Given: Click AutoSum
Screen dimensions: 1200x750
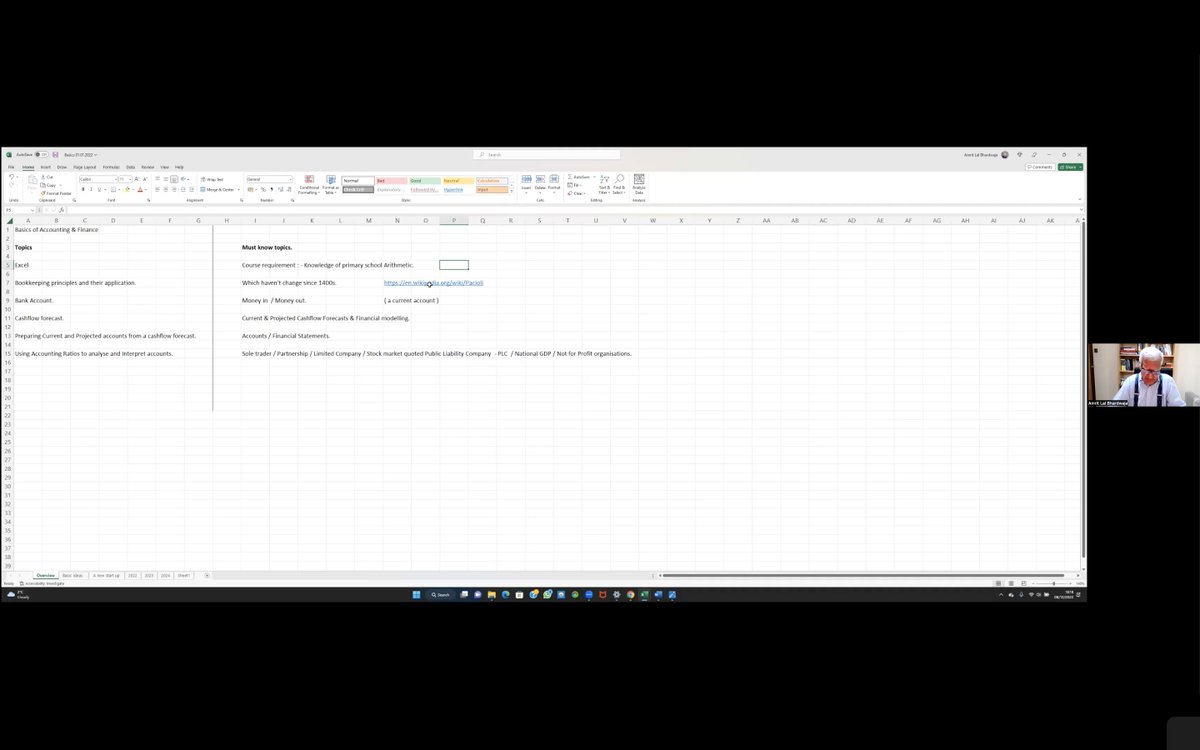Looking at the screenshot, I should (579, 177).
